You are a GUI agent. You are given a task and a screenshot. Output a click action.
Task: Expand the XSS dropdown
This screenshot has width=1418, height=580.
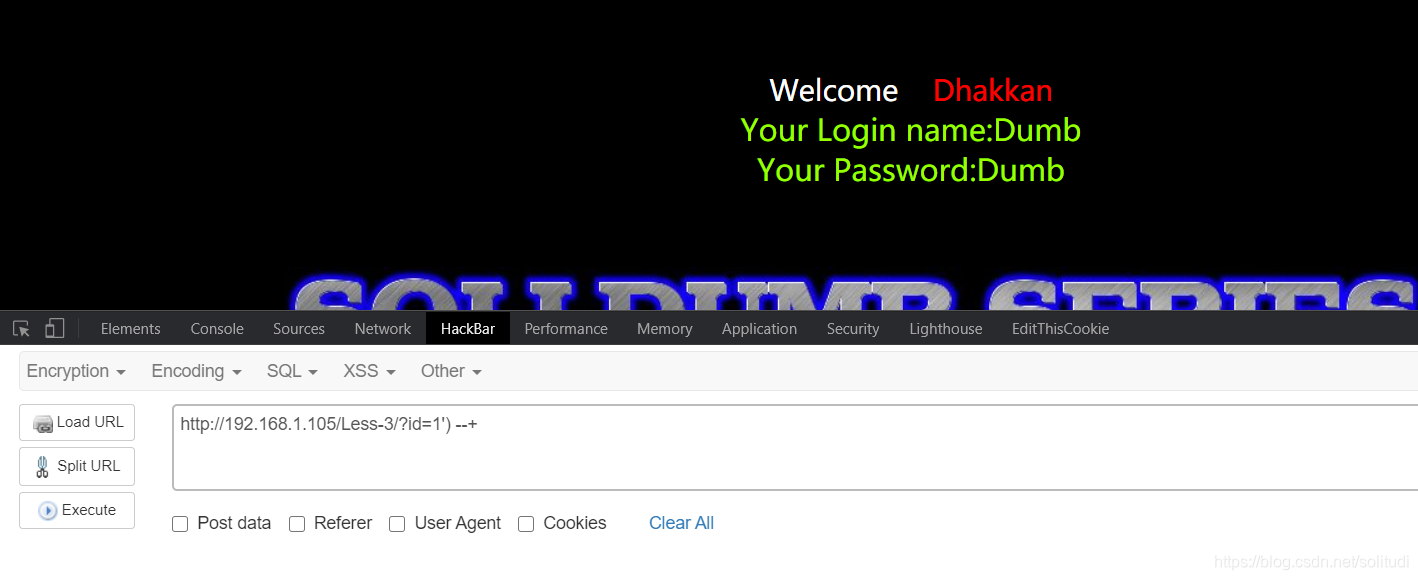(369, 371)
